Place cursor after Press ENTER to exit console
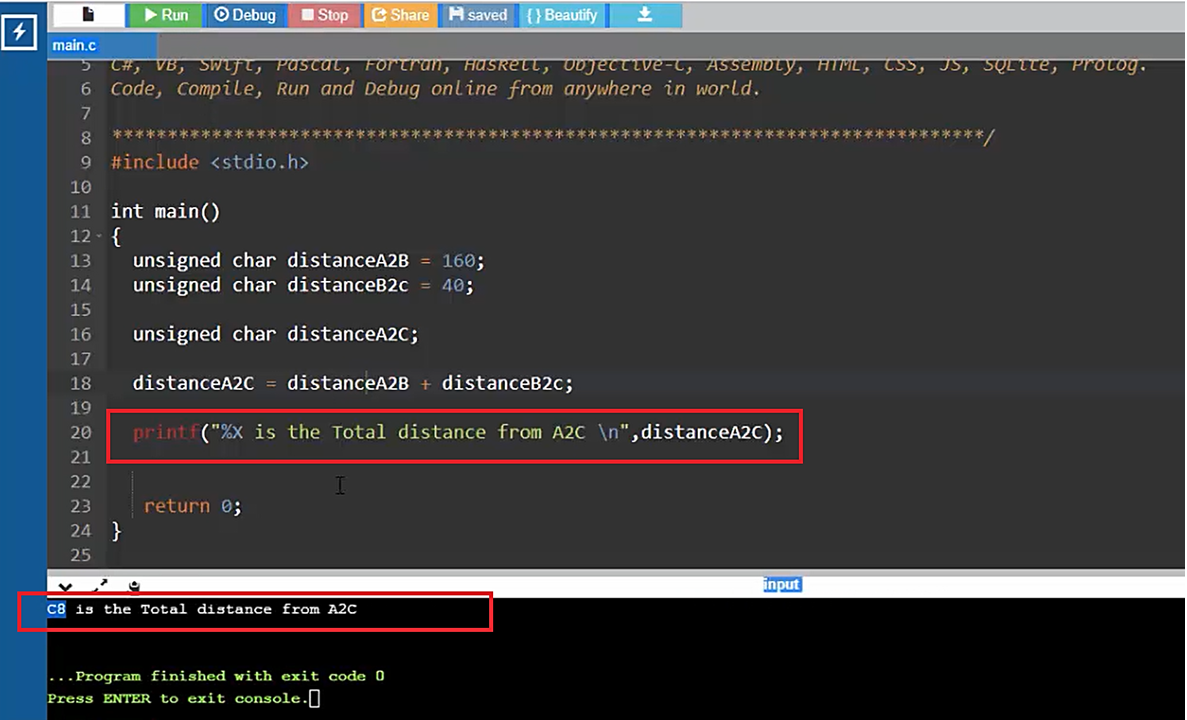Image resolution: width=1187 pixels, height=720 pixels. coord(315,698)
